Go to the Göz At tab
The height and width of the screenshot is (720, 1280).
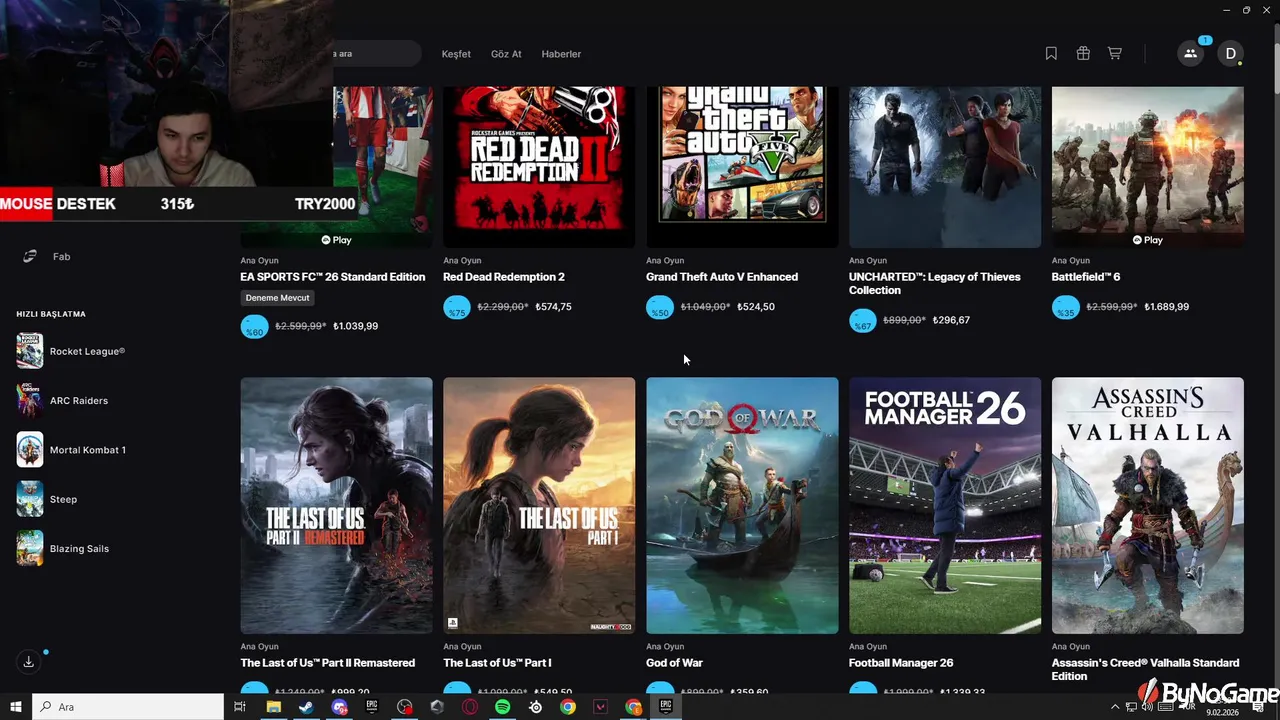pyautogui.click(x=506, y=54)
